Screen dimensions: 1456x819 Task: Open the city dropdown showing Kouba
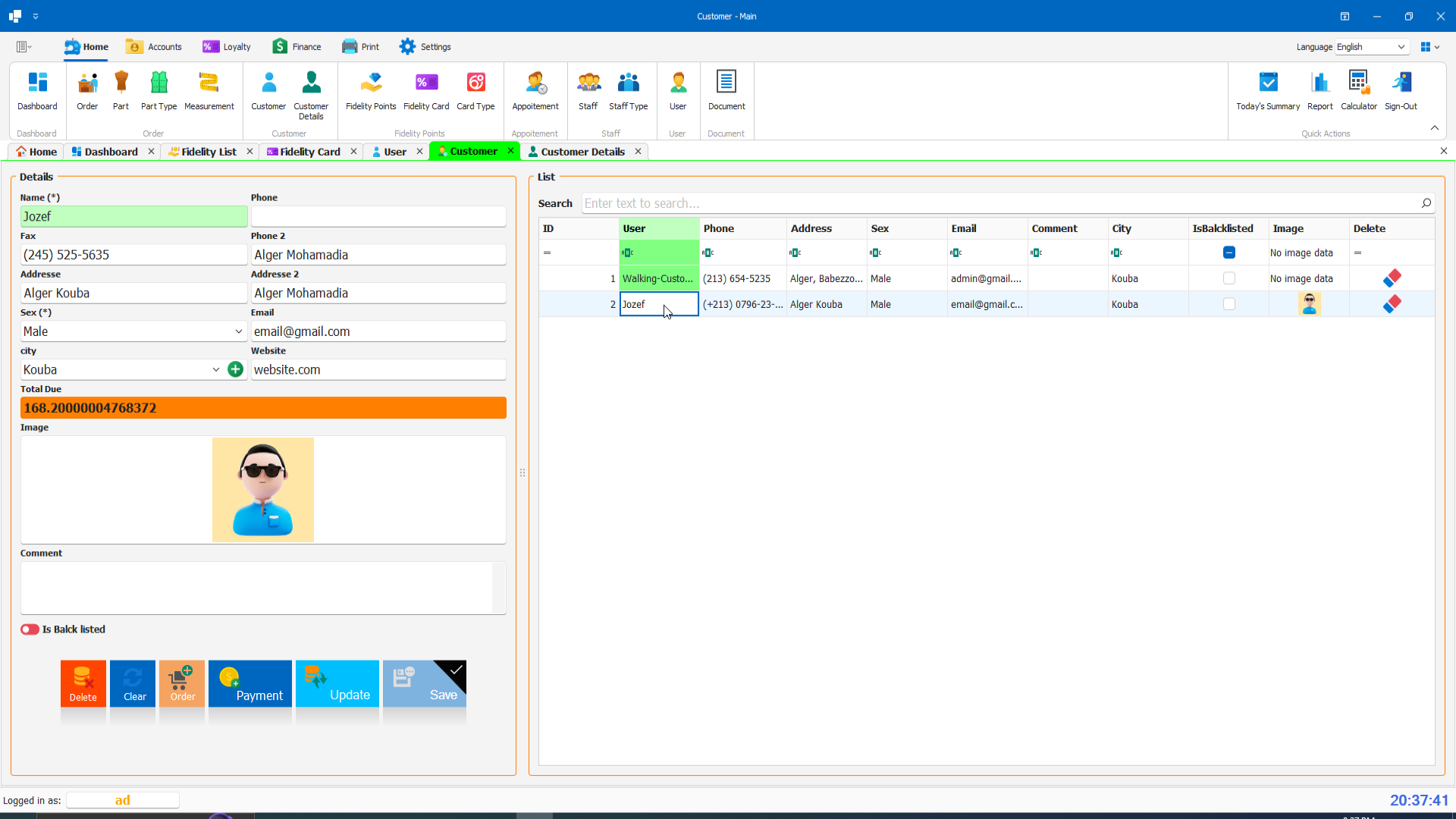point(216,369)
